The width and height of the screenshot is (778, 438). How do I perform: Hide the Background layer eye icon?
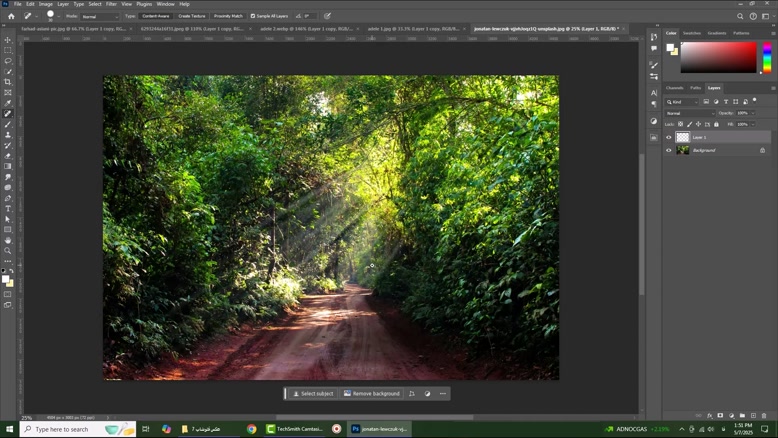(x=668, y=150)
